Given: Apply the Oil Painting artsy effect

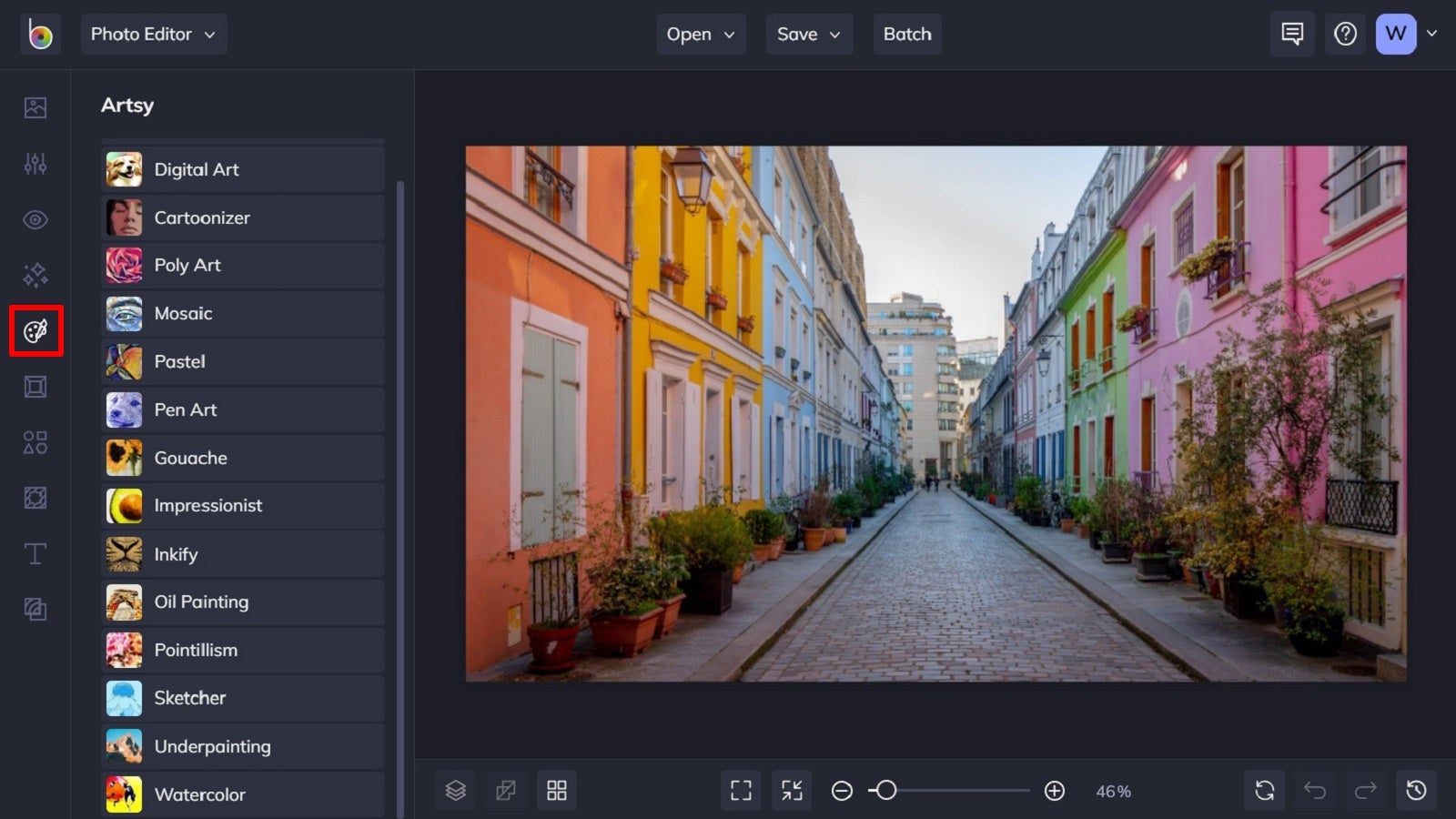Looking at the screenshot, I should tap(242, 602).
